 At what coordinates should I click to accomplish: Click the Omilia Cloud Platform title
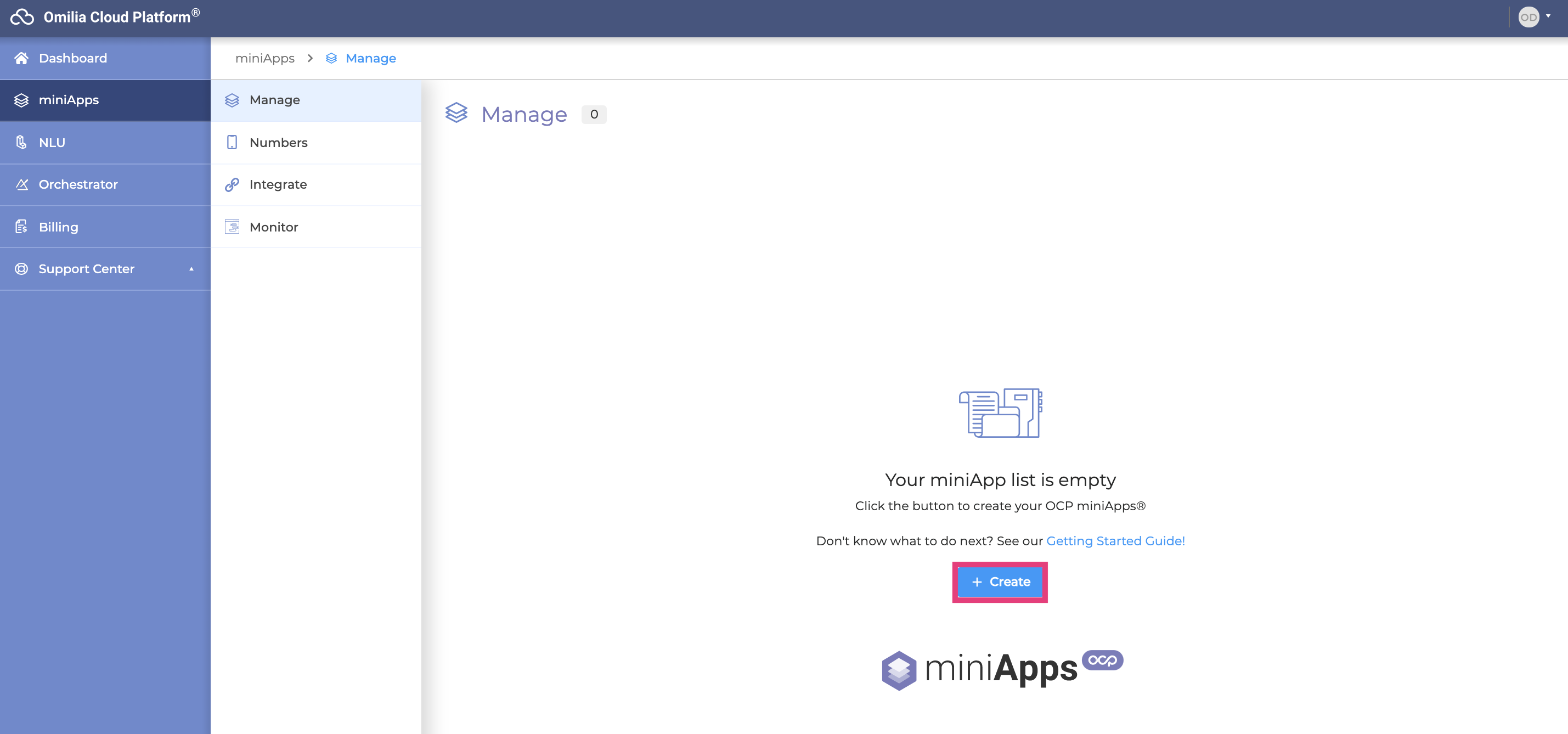121,16
